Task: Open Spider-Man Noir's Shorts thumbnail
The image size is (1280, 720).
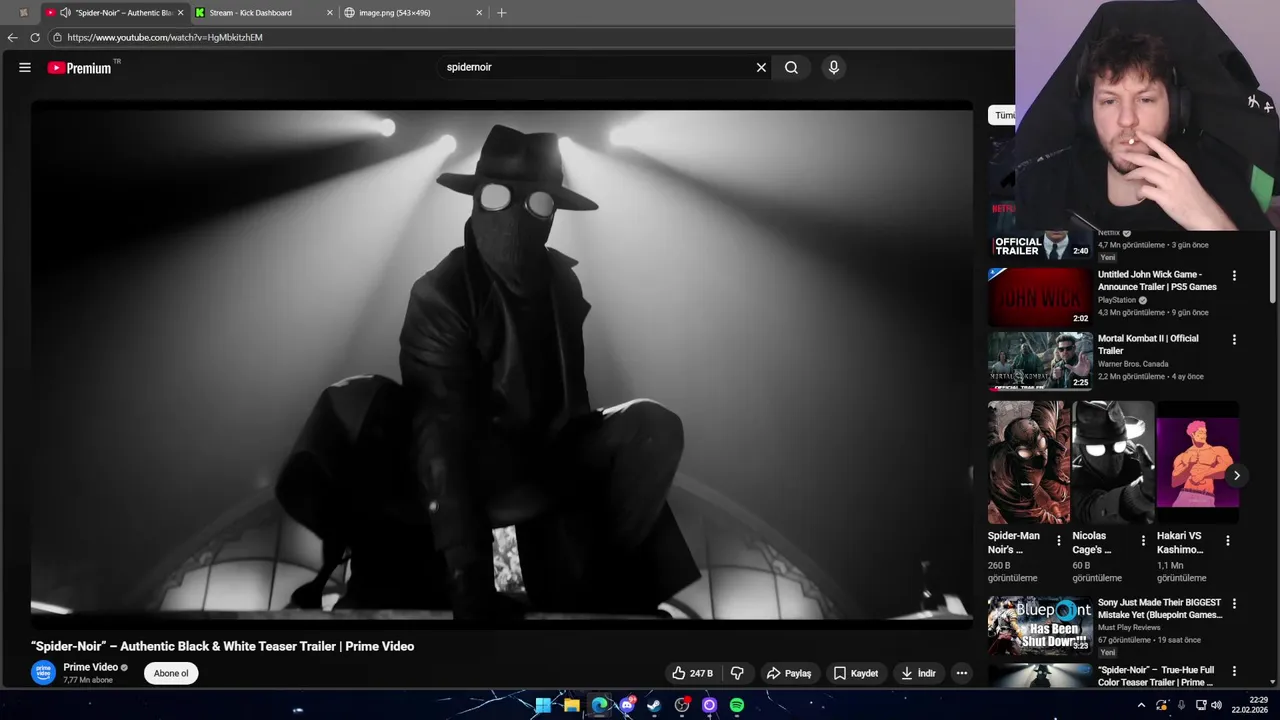Action: (1029, 462)
